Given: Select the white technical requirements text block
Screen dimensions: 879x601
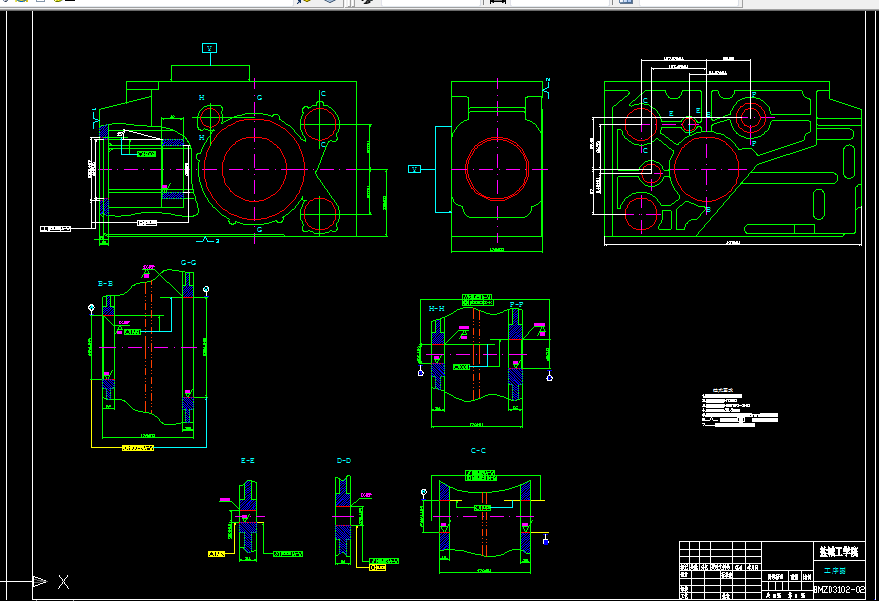Looking at the screenshot, I should click(739, 407).
